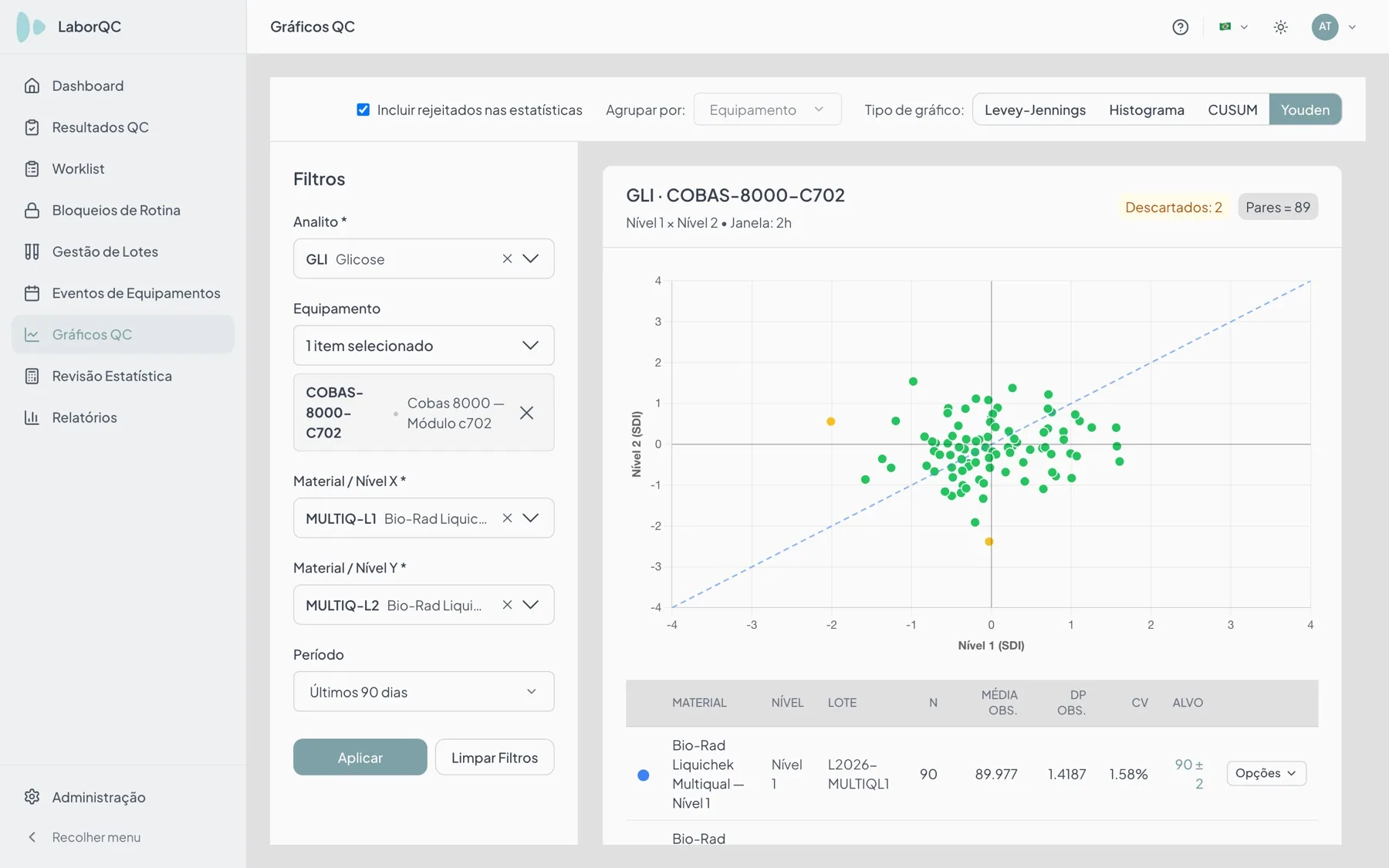Clear the MULTIQ-L1 material selection
1389x868 pixels.
click(507, 518)
